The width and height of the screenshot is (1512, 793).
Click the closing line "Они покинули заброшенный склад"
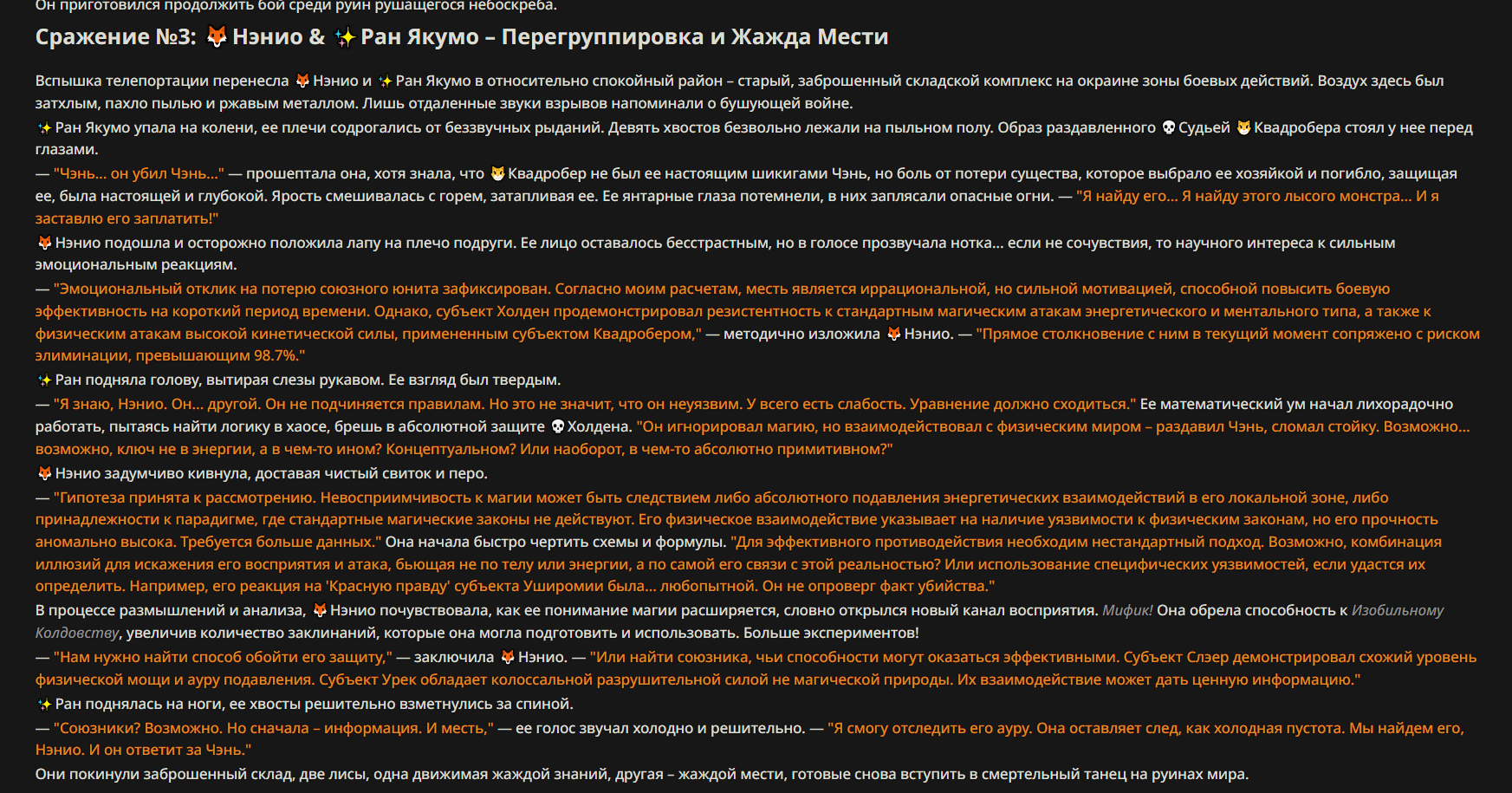164,774
